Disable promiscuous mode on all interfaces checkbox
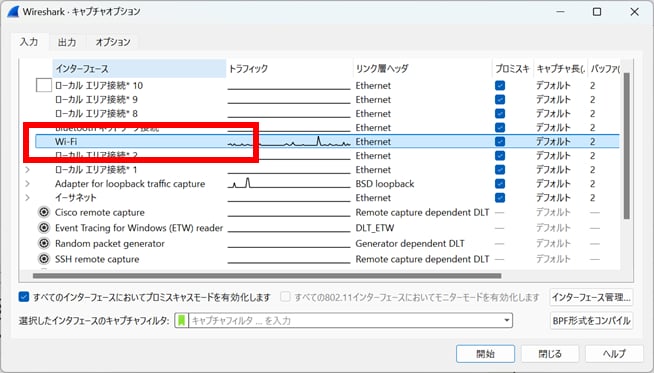 24,297
